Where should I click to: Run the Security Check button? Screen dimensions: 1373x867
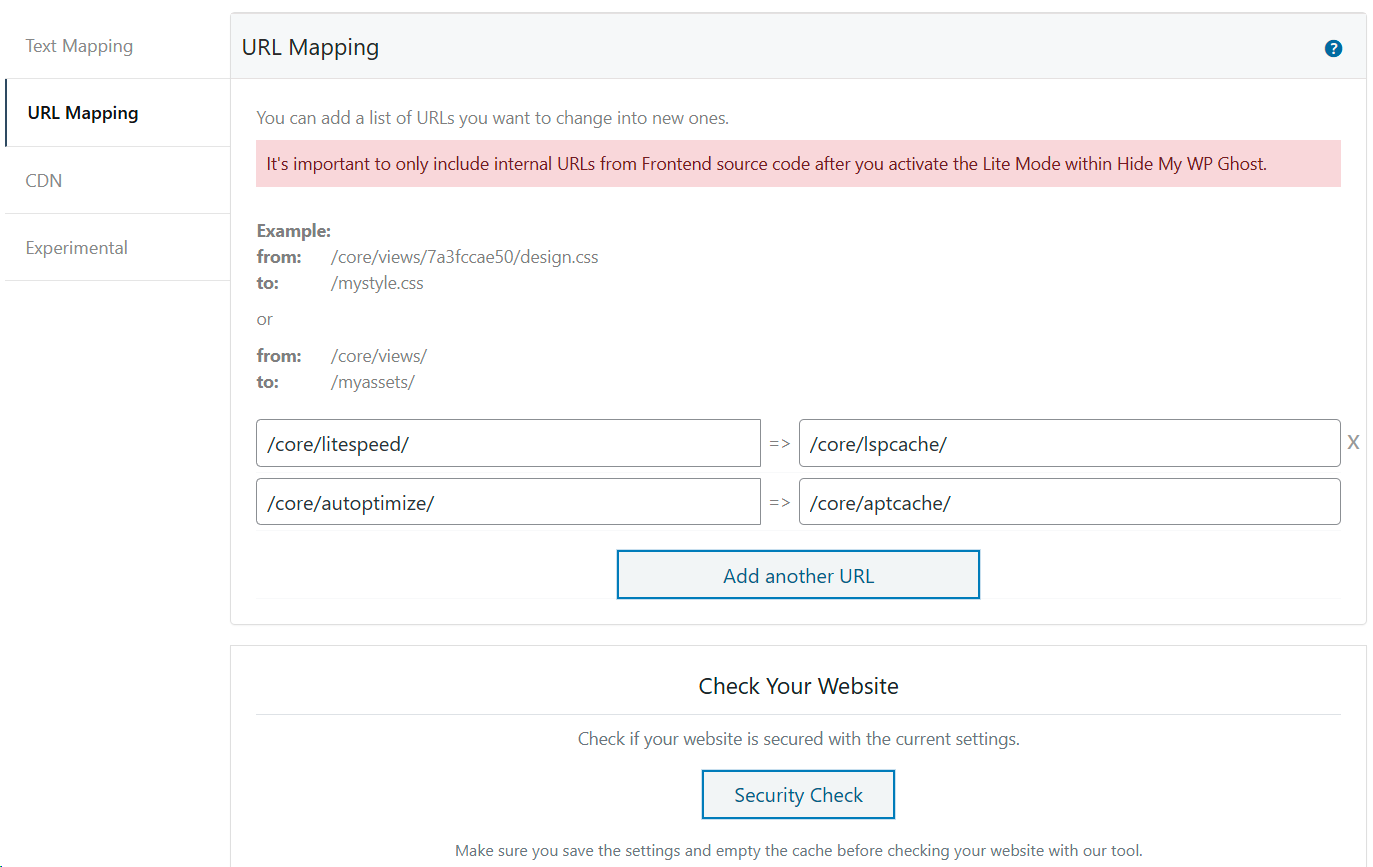pyautogui.click(x=798, y=795)
